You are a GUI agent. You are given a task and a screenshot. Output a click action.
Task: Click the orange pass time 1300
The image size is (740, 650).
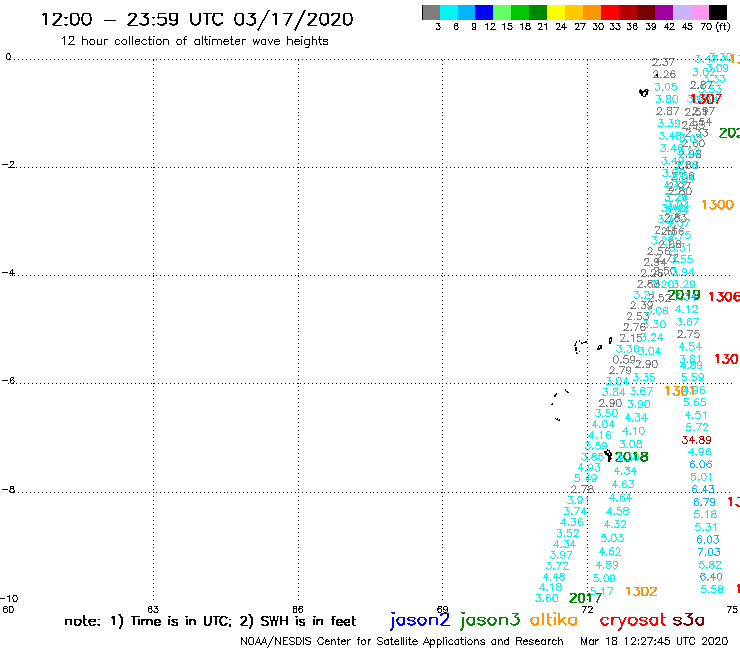click(x=717, y=205)
